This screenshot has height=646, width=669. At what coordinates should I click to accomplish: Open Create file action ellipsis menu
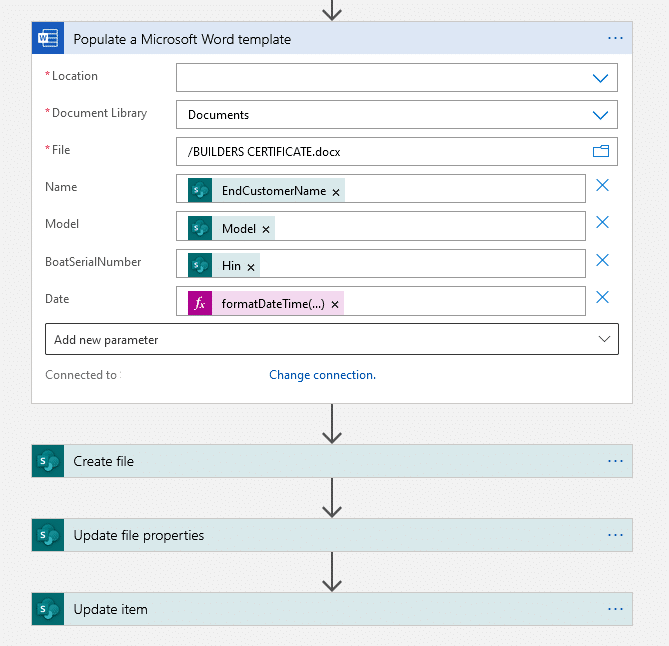pyautogui.click(x=615, y=461)
